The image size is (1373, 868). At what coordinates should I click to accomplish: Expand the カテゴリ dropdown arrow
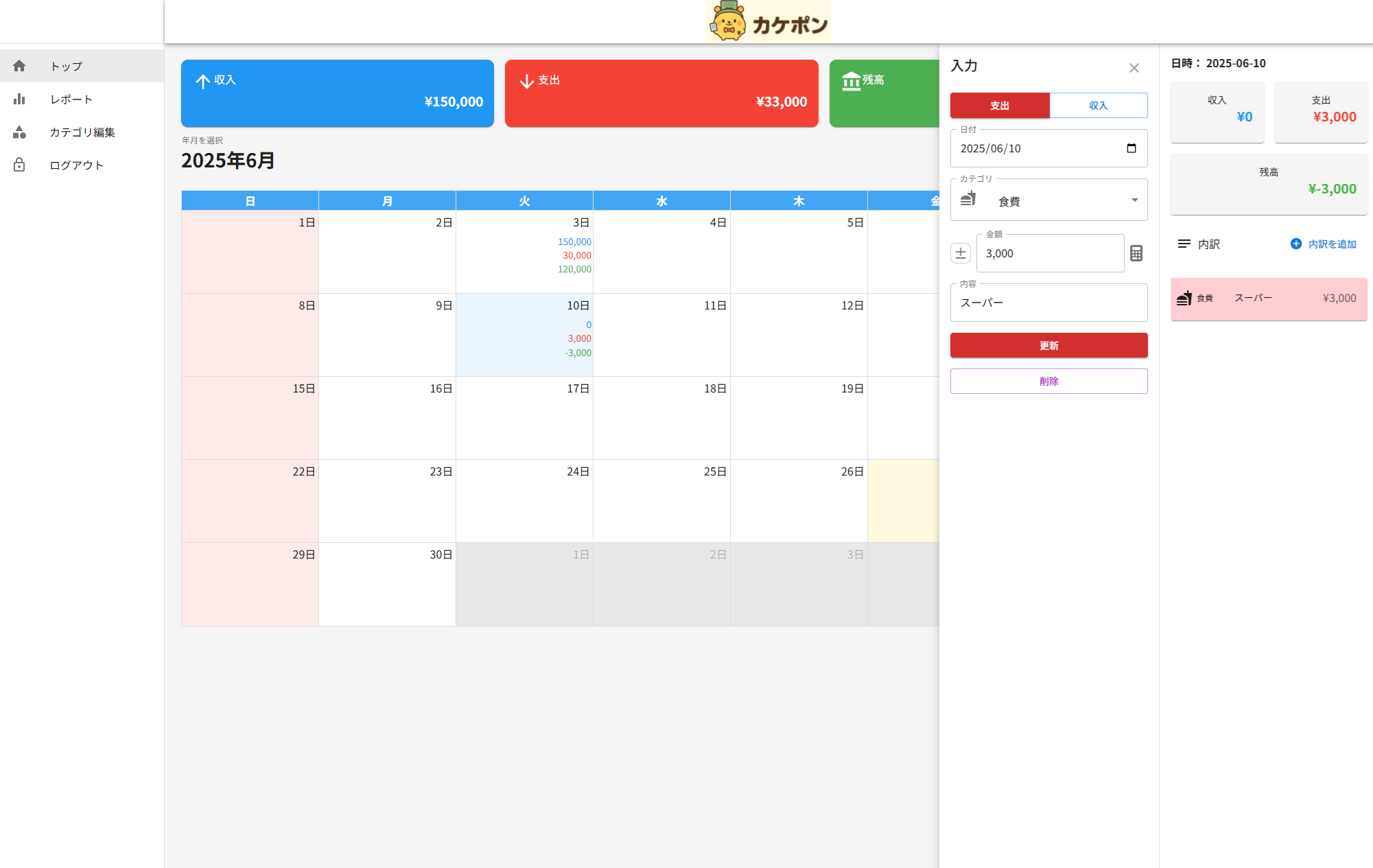coord(1135,200)
